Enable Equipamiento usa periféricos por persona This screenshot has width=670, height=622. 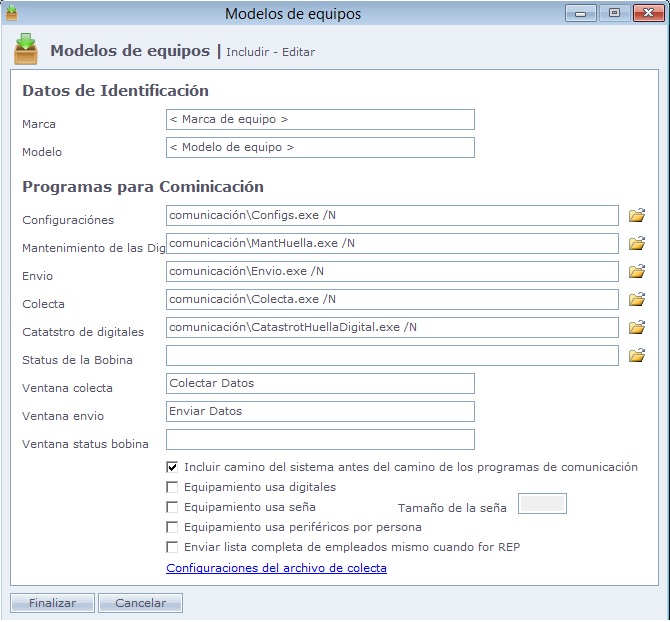pos(172,527)
